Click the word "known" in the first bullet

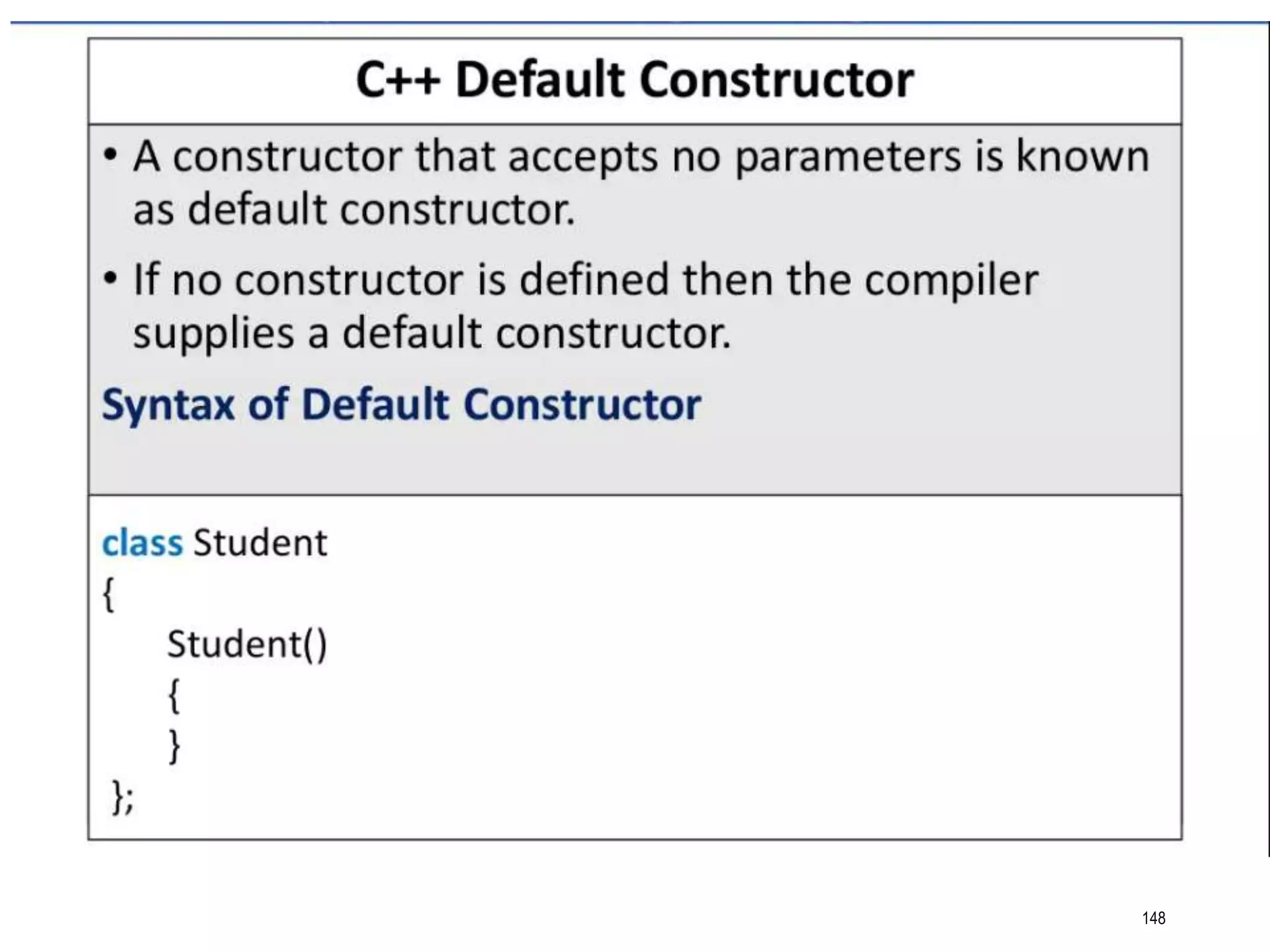(x=1082, y=156)
